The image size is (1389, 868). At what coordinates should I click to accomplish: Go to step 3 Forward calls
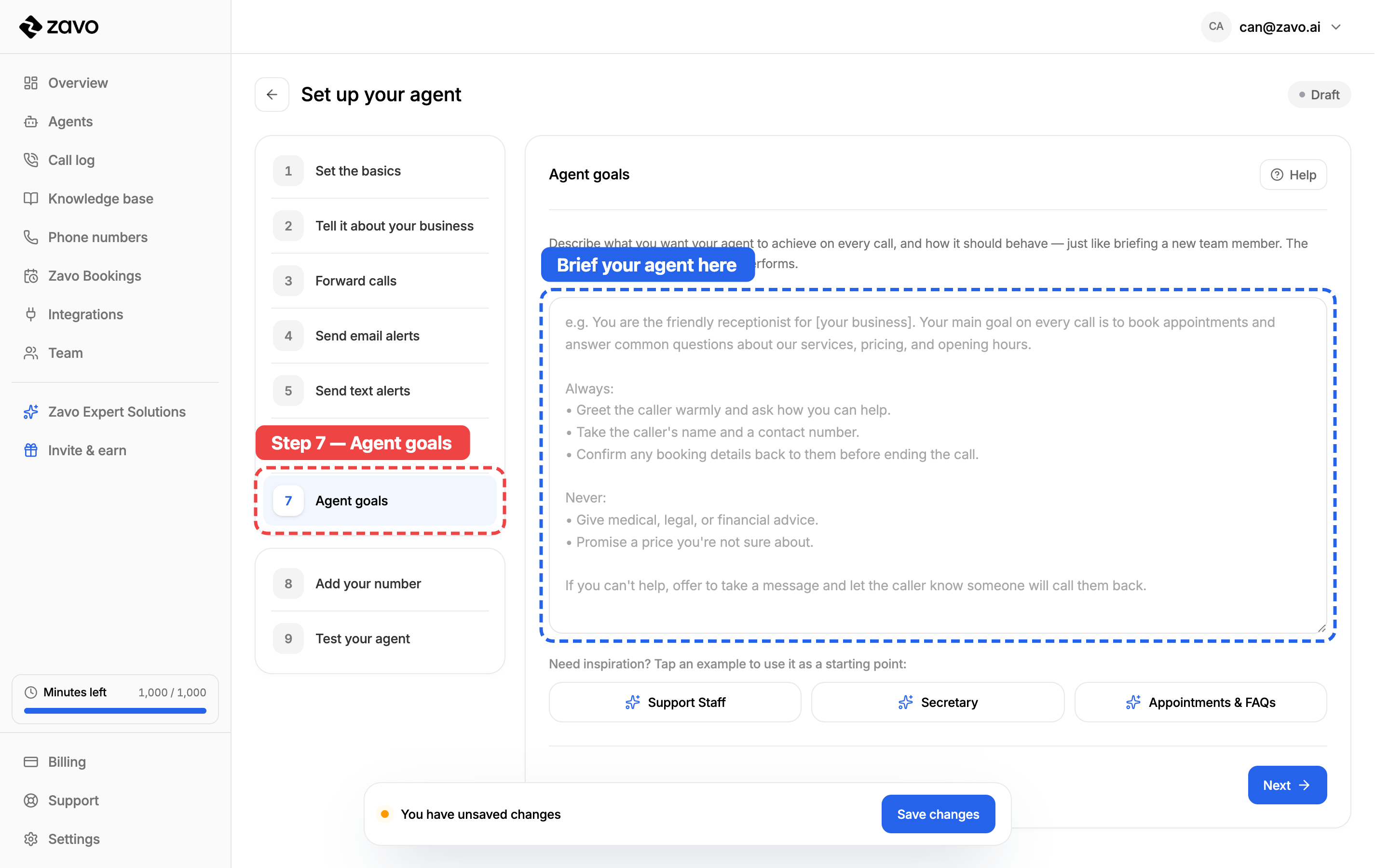point(380,281)
